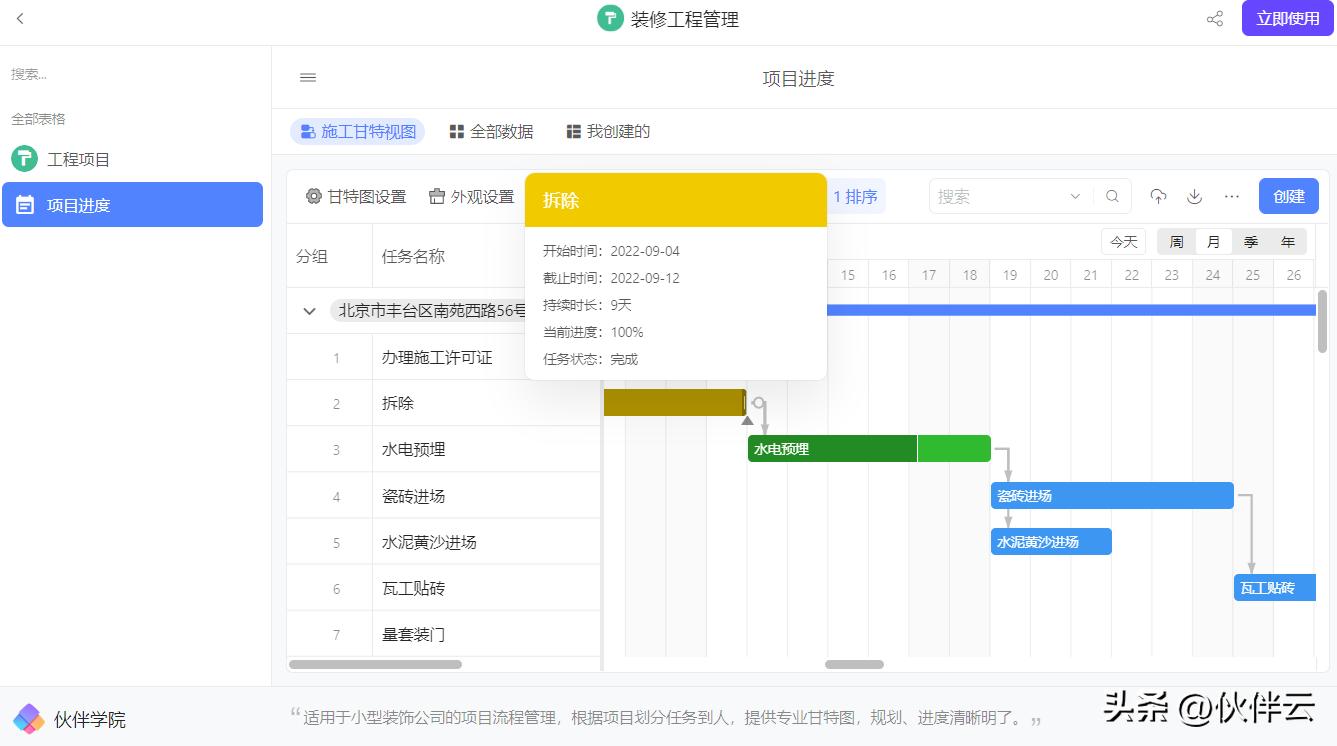Click the upload cloud icon in the toolbar
Screen dimensions: 1337x746
1158,196
